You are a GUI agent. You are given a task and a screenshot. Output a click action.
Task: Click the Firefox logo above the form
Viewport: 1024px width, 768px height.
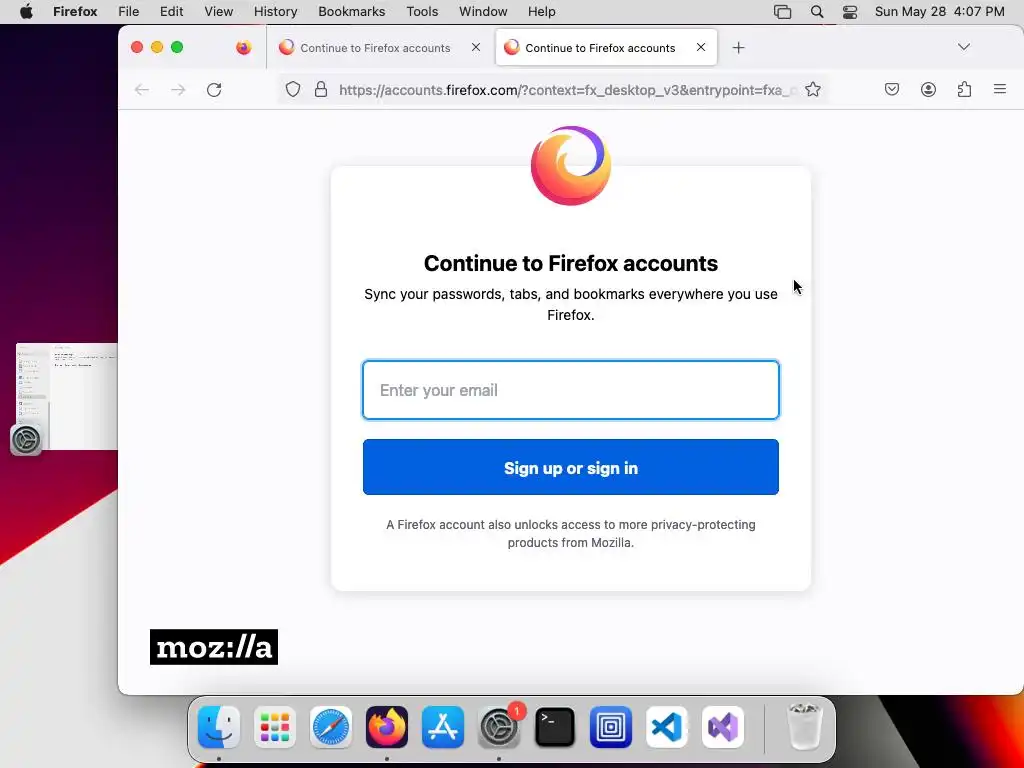click(x=571, y=165)
